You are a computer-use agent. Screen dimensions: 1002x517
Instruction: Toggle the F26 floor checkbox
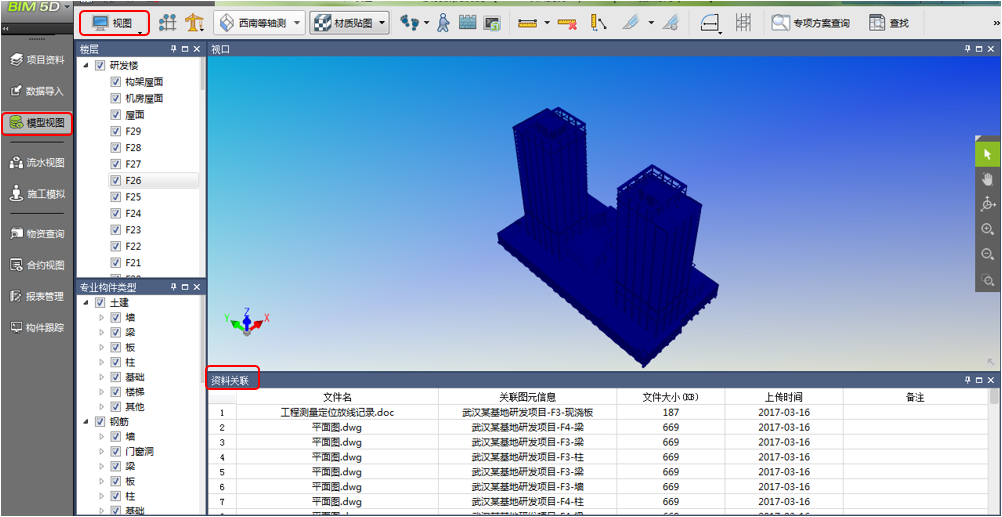coord(116,180)
